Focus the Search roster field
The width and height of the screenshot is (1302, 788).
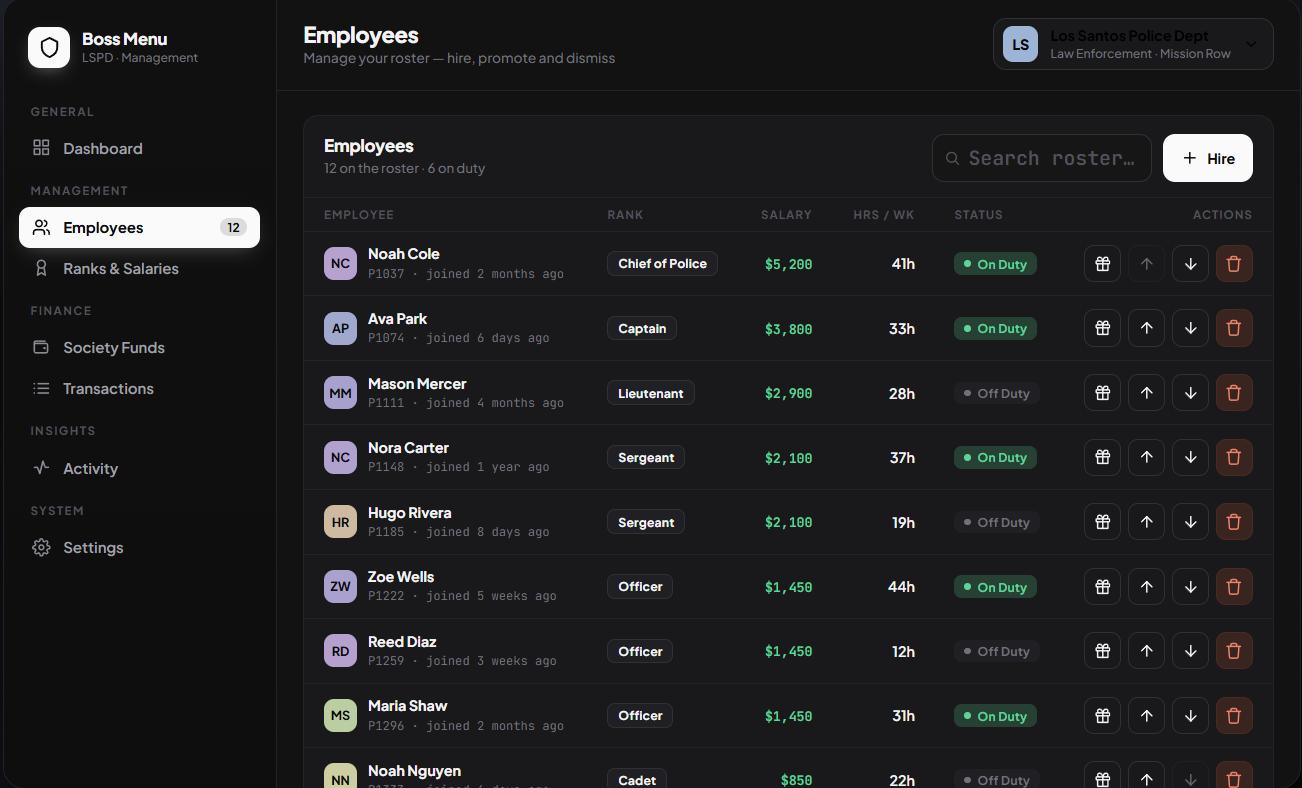(1041, 158)
